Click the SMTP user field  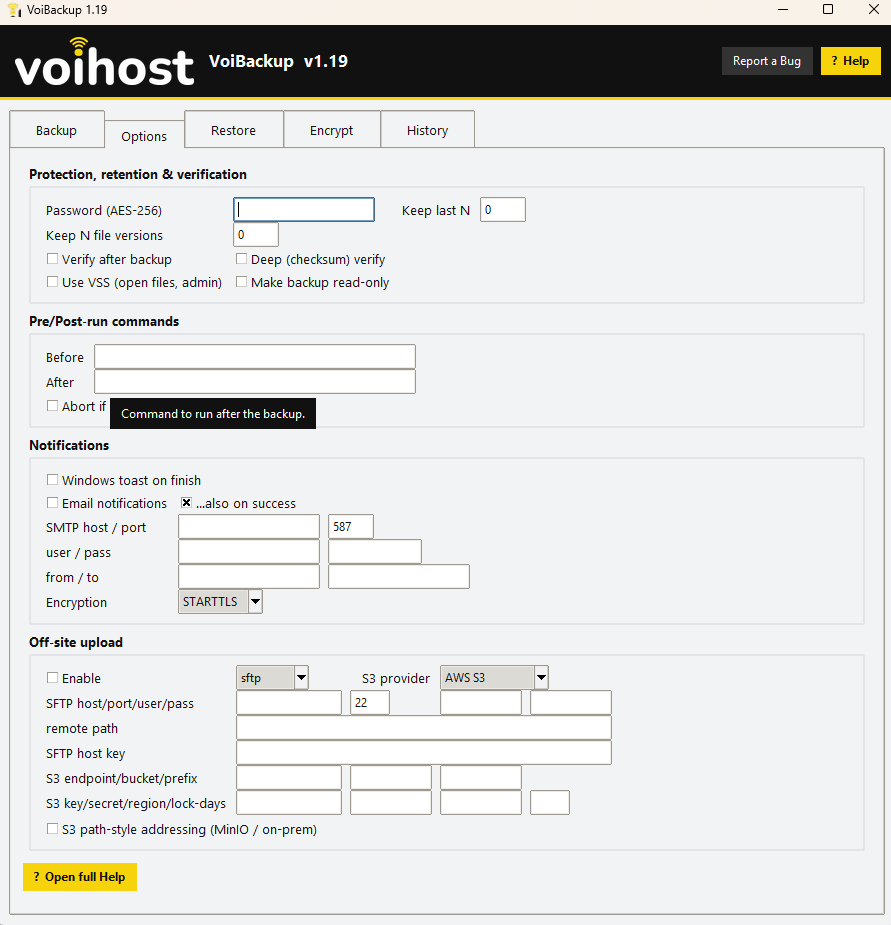coord(249,552)
